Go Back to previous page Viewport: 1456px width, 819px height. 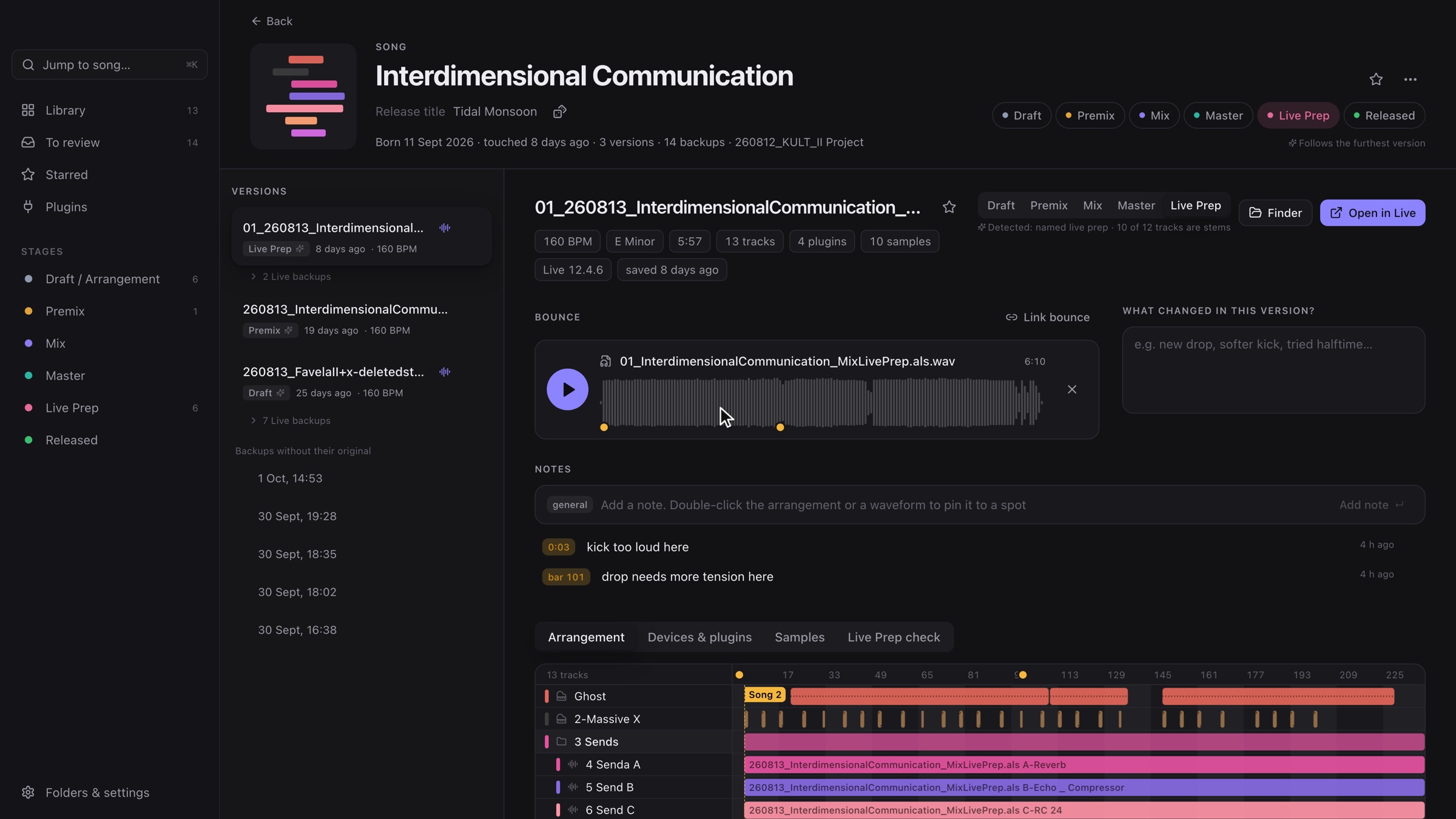(272, 21)
